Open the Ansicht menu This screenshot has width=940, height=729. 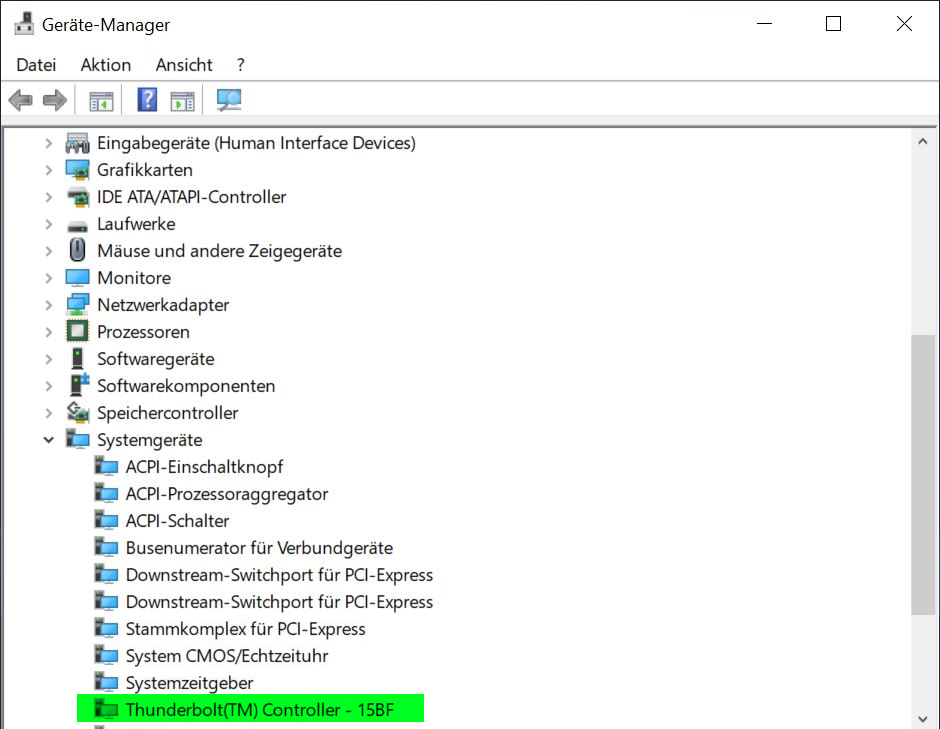click(184, 65)
